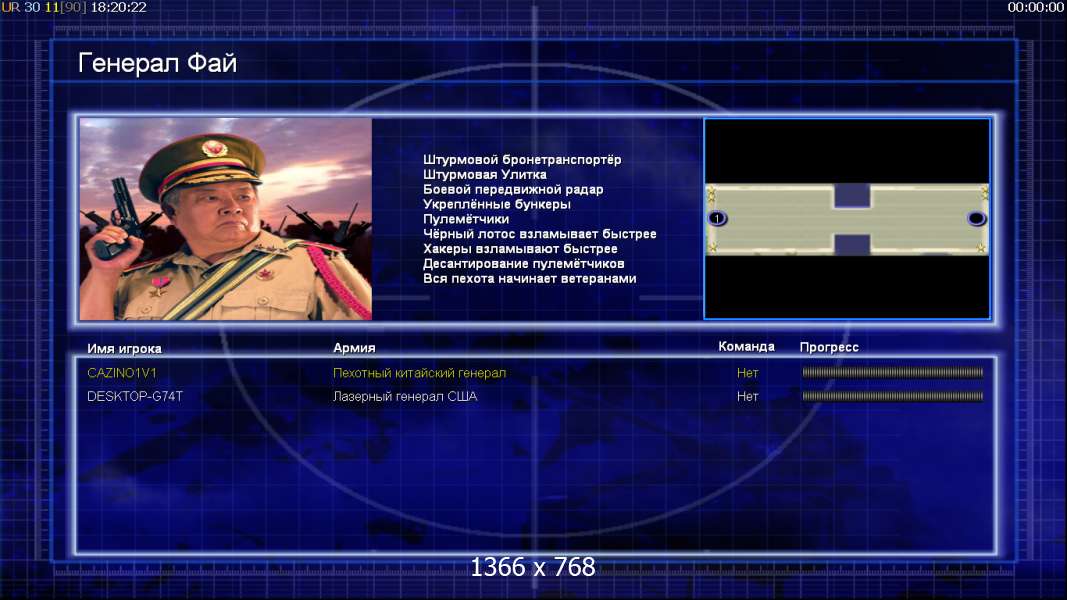Select "Укреплённые бункеры" line

[x=497, y=204]
